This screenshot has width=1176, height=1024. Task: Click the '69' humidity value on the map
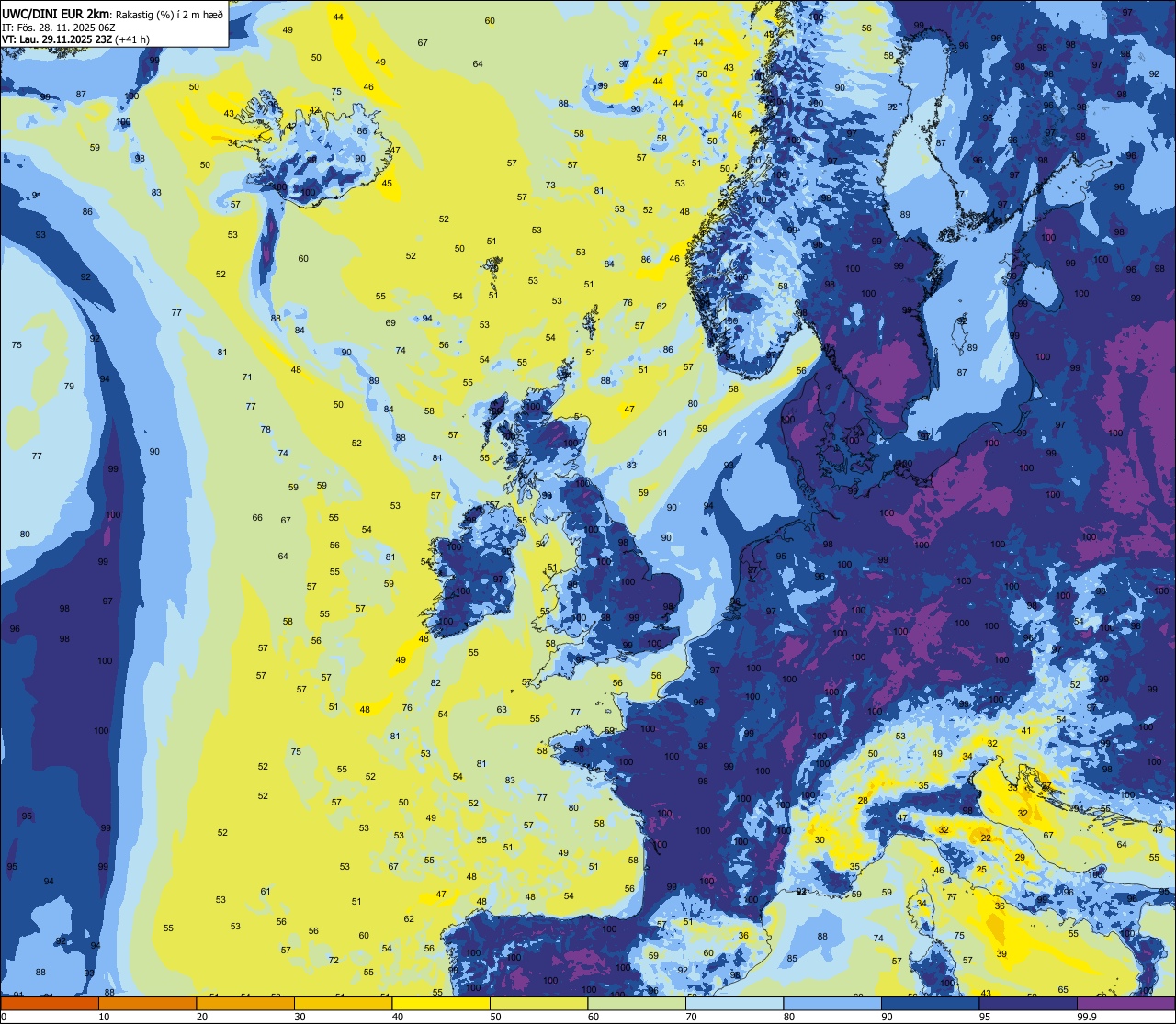(x=390, y=322)
